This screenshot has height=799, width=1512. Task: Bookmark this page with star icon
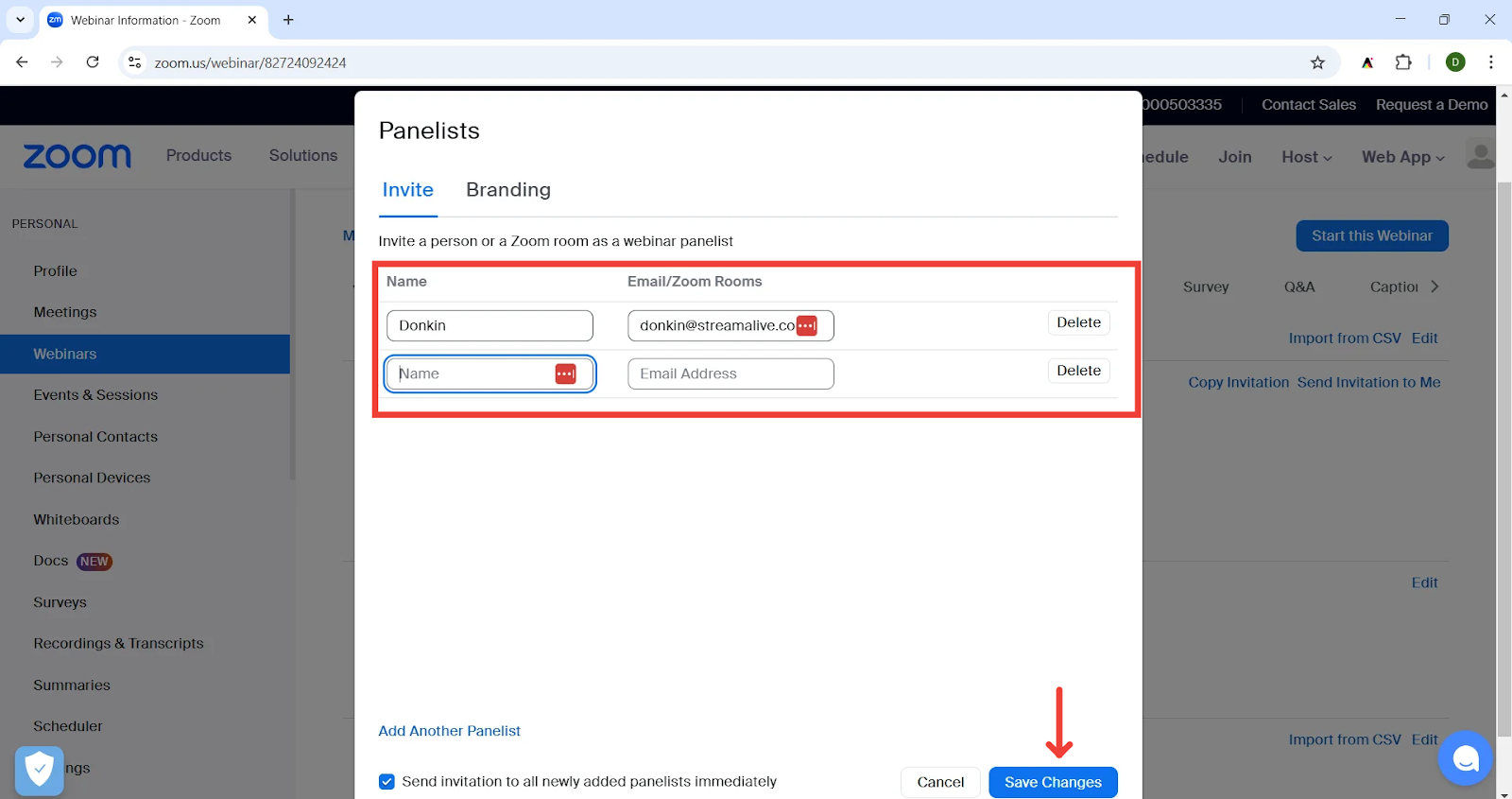tap(1317, 62)
